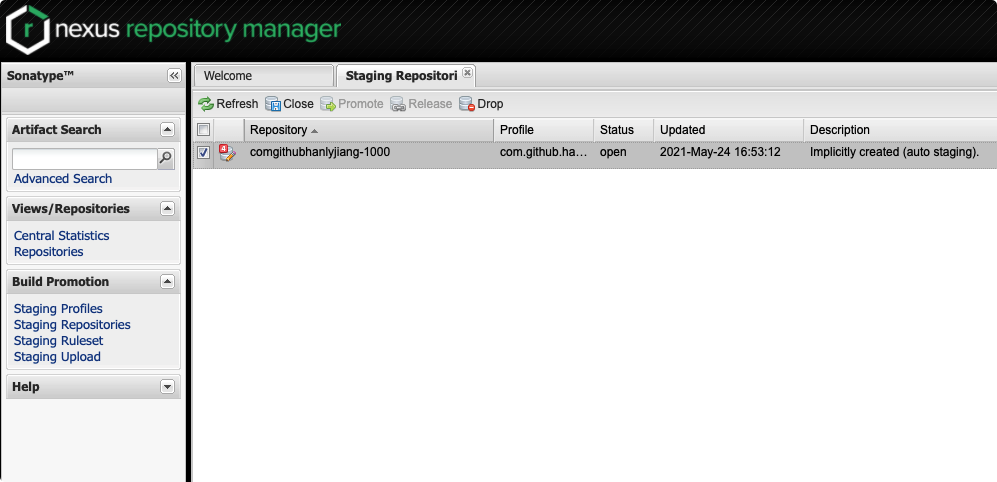The width and height of the screenshot is (997, 482).
Task: Sort by the Profile column header
Action: point(544,130)
